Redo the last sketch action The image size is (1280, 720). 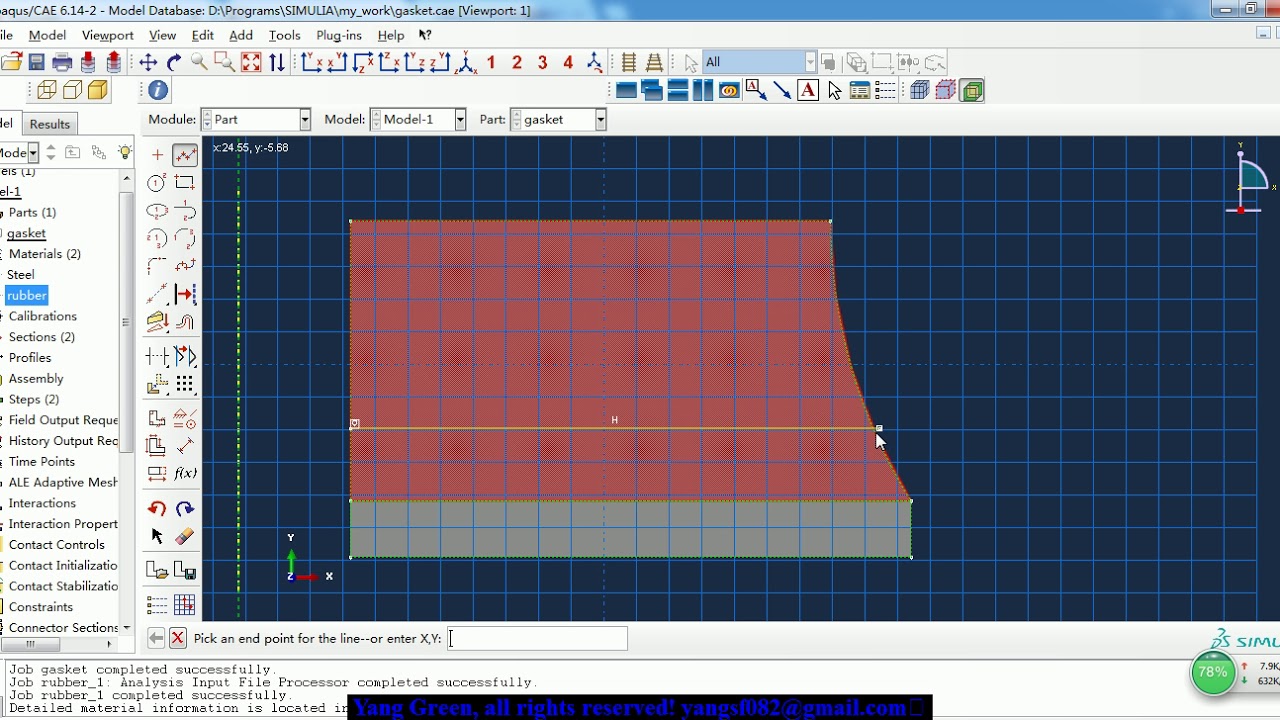(x=185, y=509)
